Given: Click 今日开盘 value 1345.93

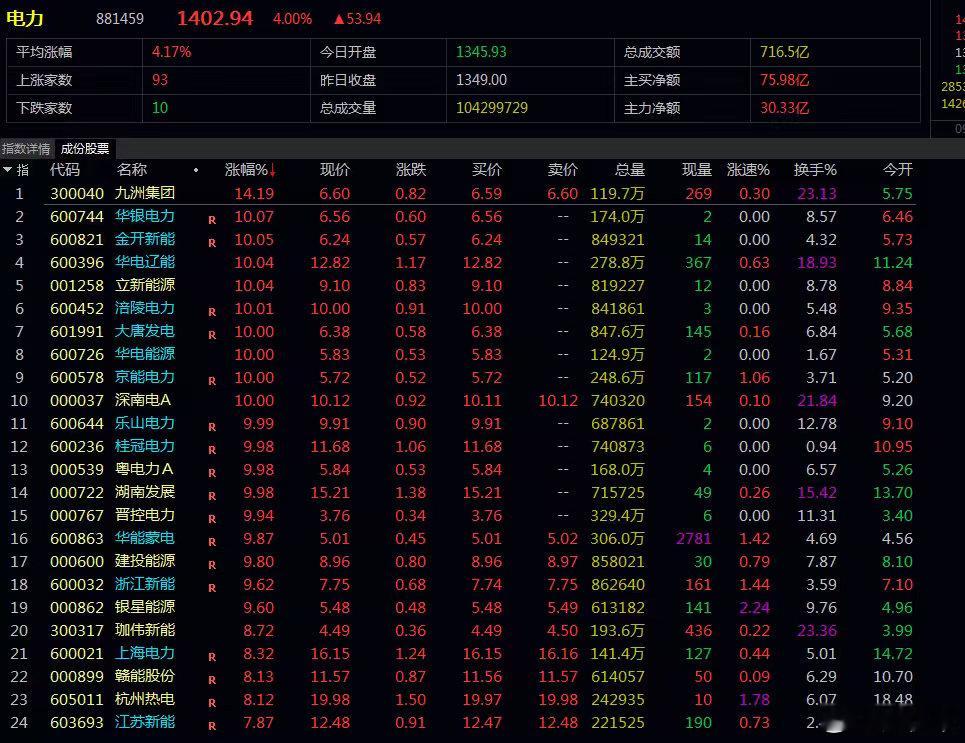Looking at the screenshot, I should [x=481, y=52].
